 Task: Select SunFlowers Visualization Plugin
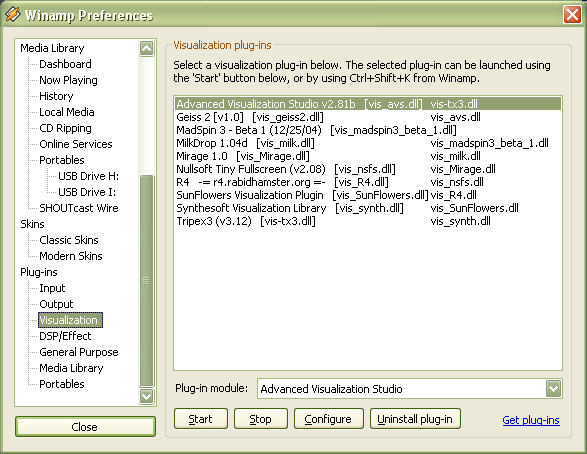368,195
